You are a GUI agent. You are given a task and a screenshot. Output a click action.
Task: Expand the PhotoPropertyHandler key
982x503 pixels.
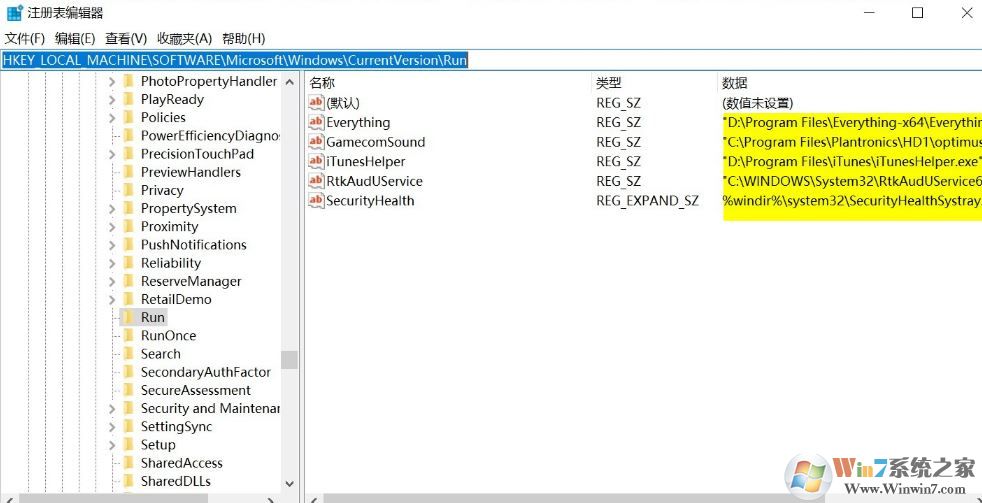click(111, 81)
